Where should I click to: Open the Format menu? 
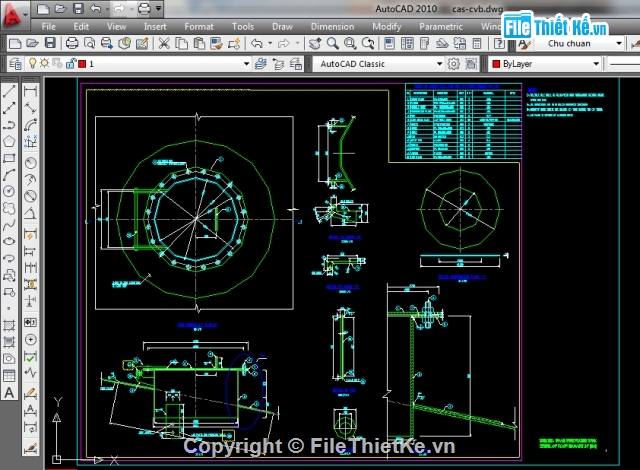tap(199, 27)
